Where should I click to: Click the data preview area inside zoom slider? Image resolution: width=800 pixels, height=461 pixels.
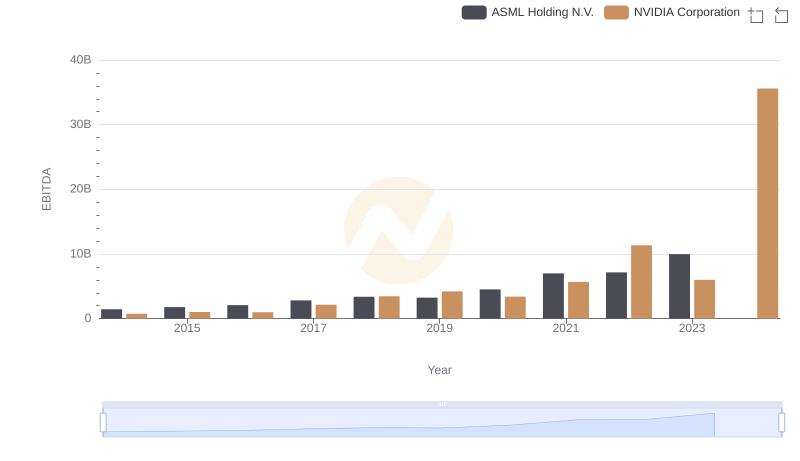coord(442,423)
